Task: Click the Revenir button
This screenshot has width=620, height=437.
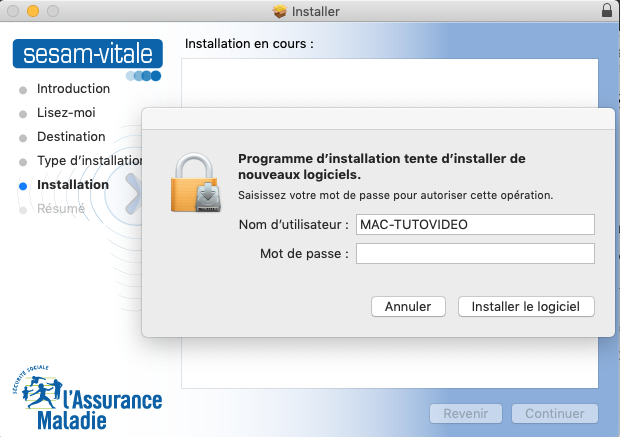Action: click(466, 413)
